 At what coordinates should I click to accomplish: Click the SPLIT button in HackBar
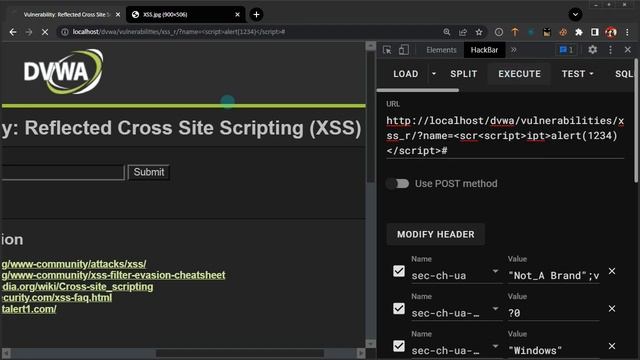pyautogui.click(x=464, y=74)
